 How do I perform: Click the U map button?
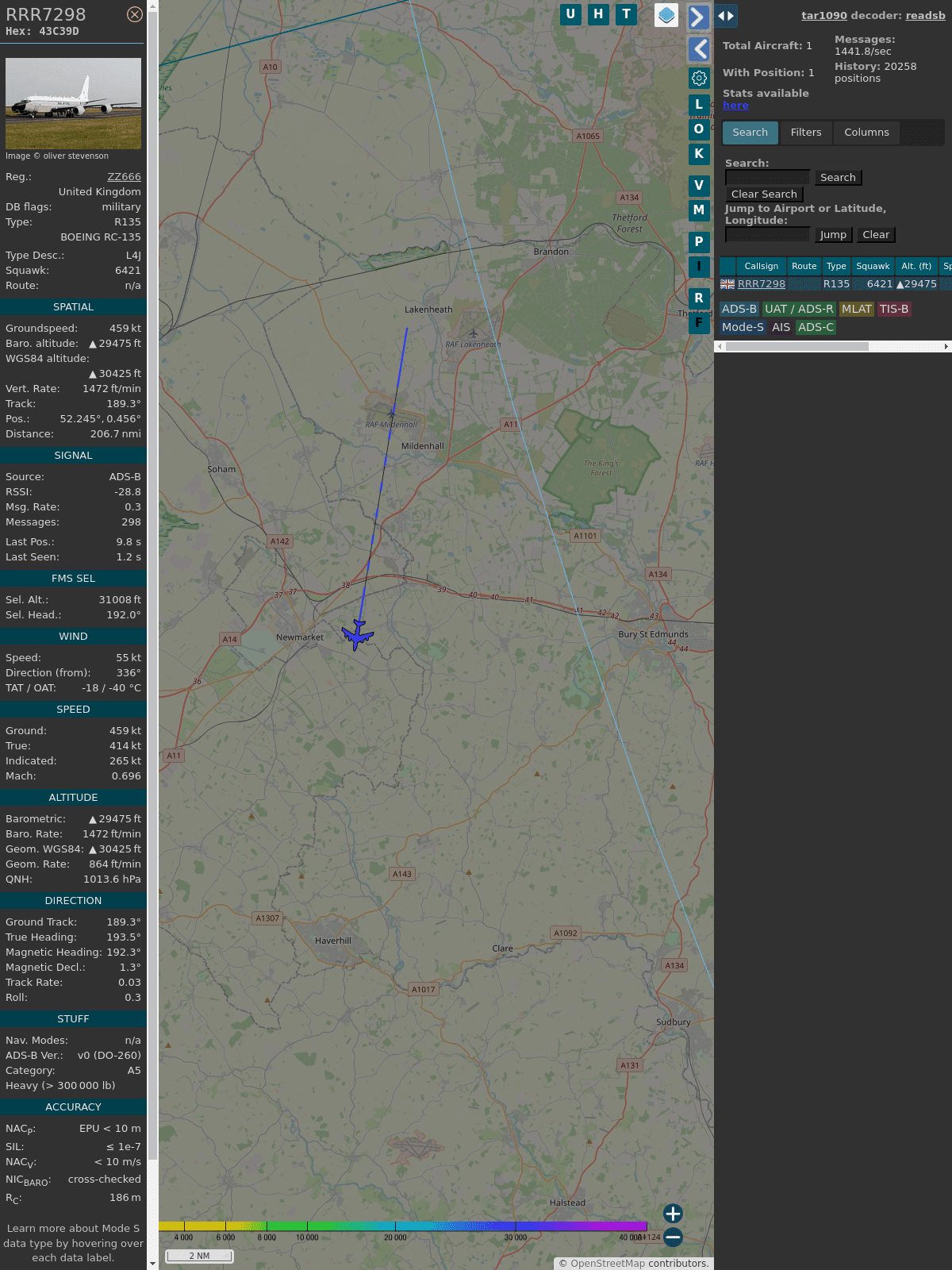click(x=570, y=14)
